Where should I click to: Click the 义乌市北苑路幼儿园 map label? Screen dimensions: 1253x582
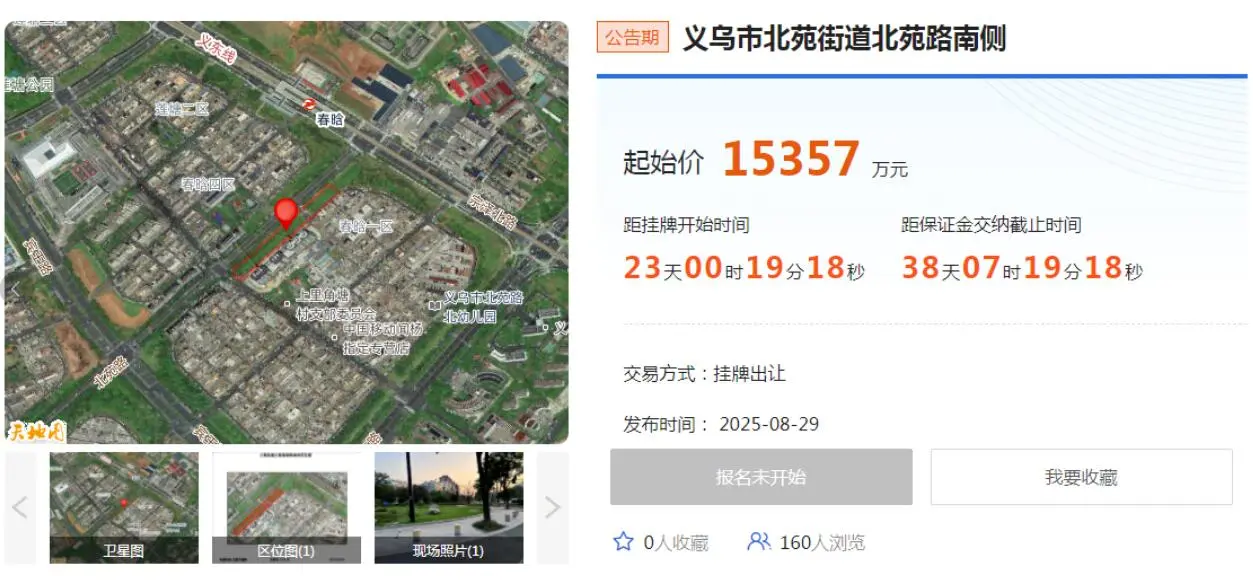coord(484,307)
